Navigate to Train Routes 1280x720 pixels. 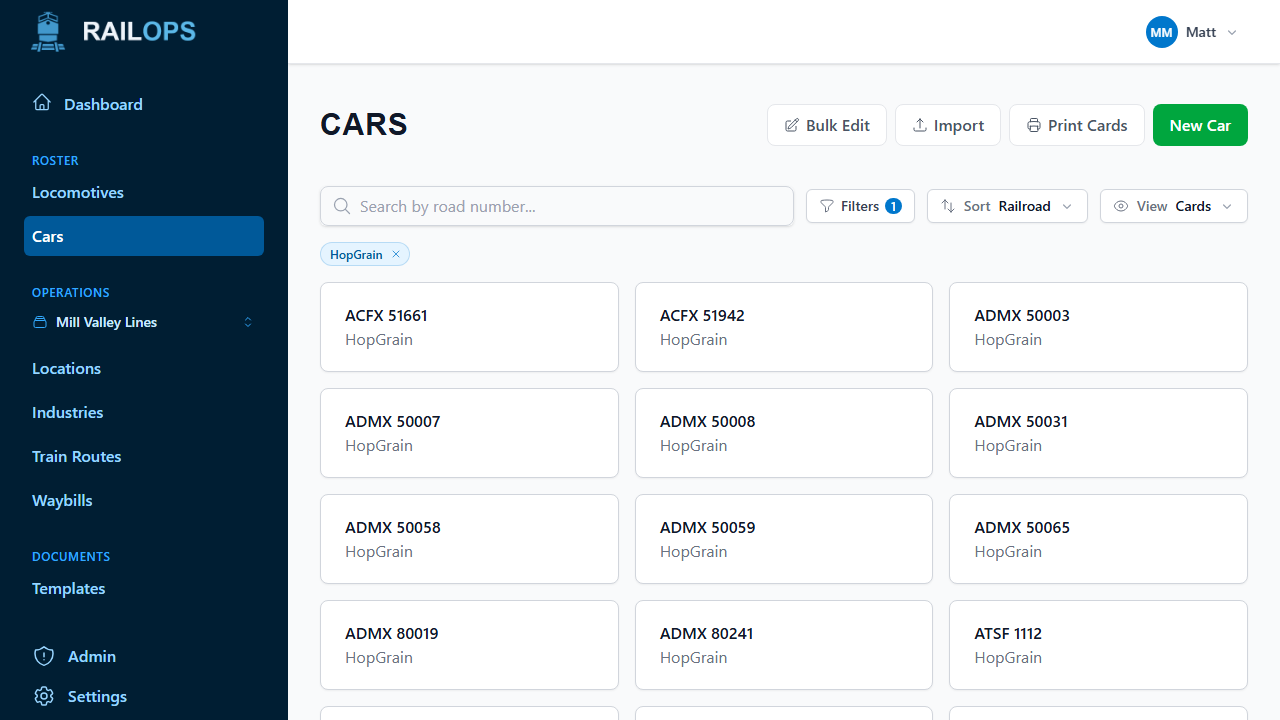tap(76, 456)
